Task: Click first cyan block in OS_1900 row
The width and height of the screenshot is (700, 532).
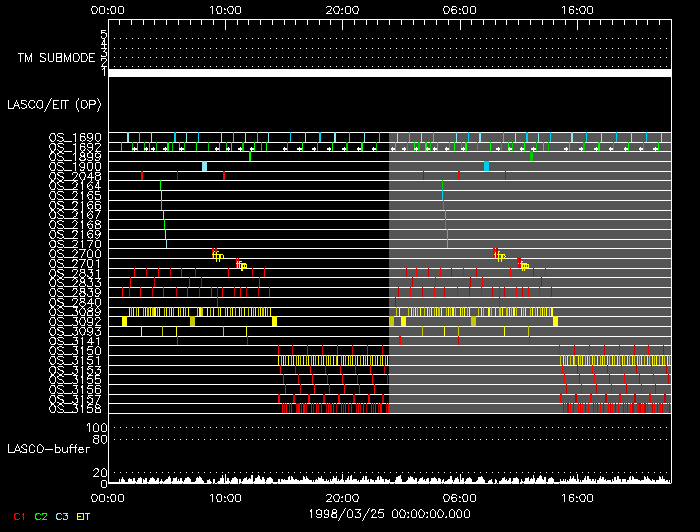Action: 204,166
